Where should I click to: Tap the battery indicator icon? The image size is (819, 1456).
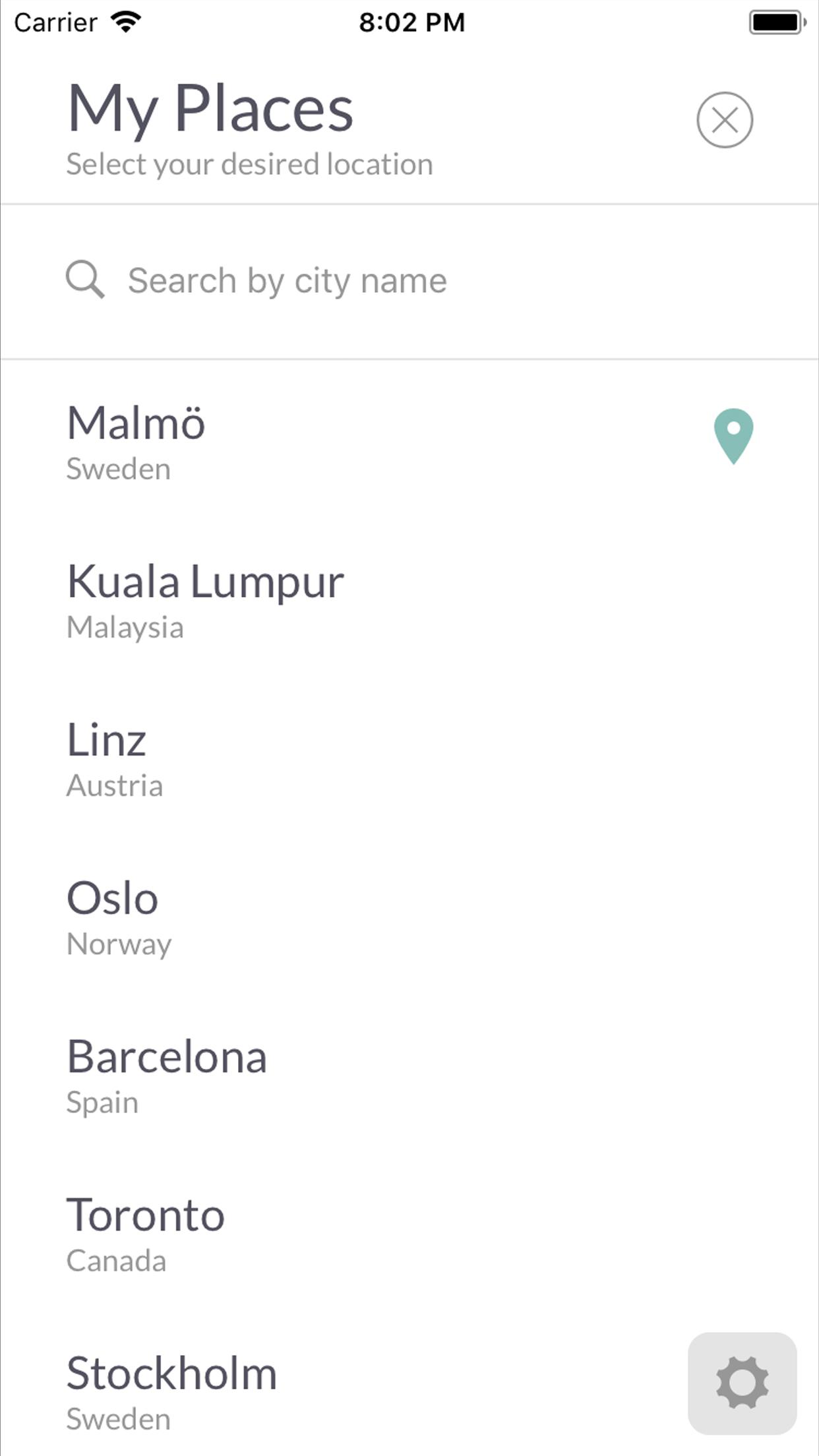point(777,22)
